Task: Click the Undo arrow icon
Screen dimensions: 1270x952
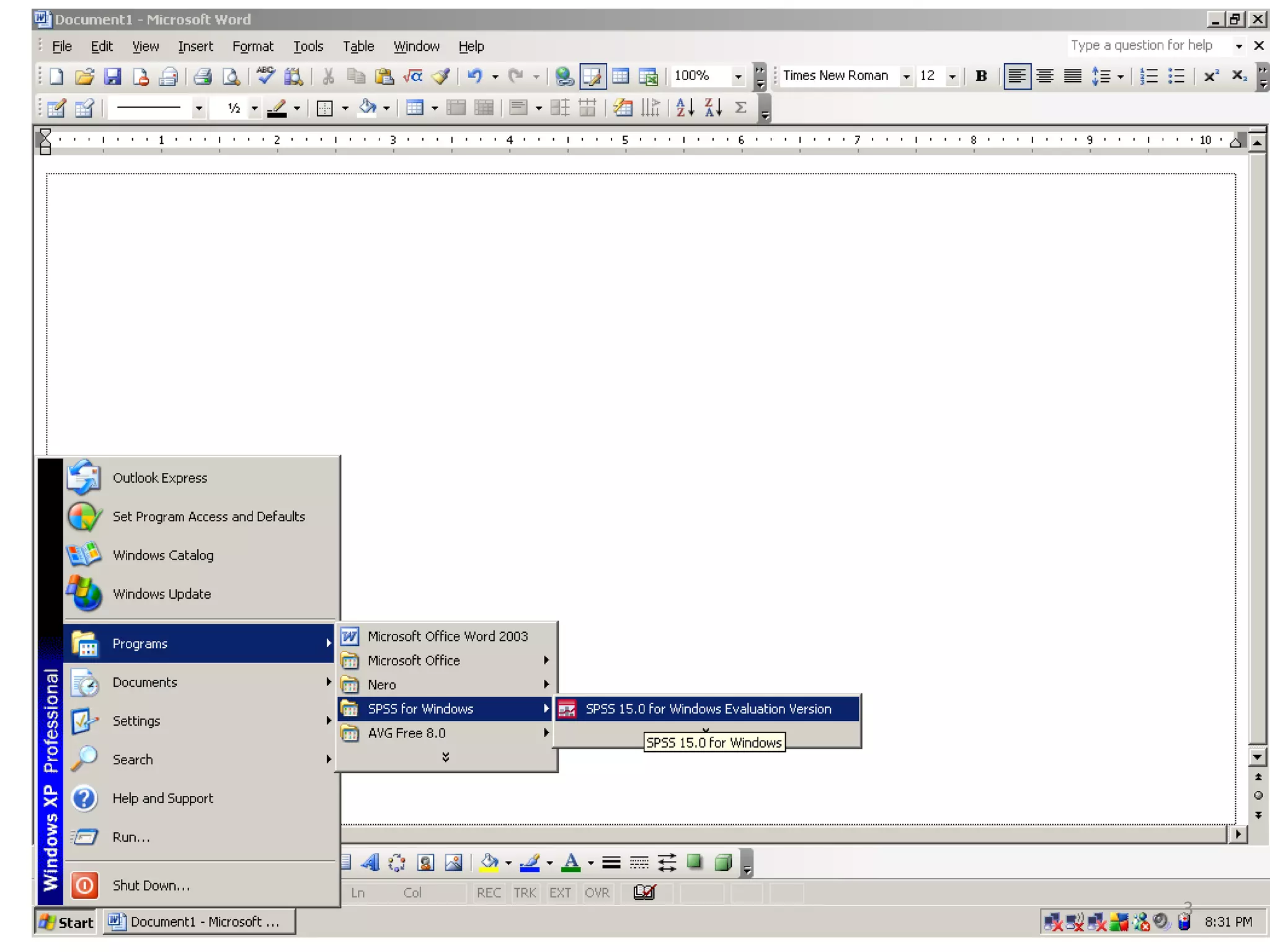Action: click(475, 76)
